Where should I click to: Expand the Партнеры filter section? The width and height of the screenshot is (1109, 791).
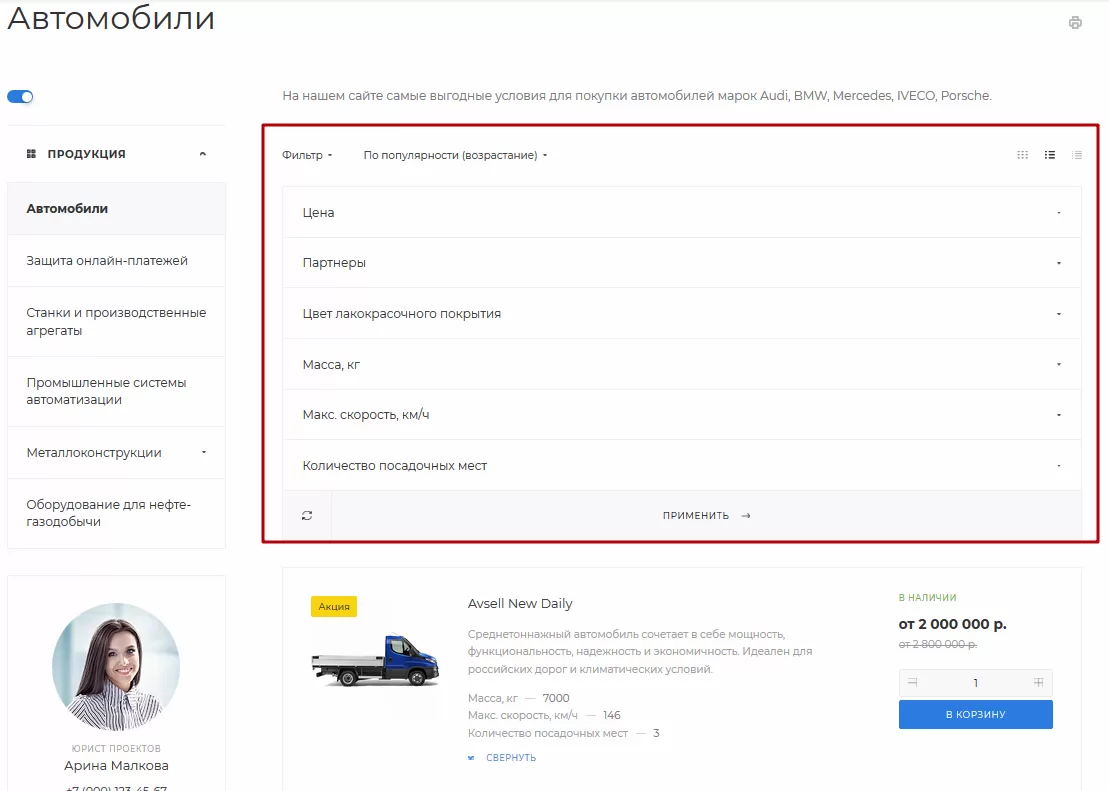682,262
